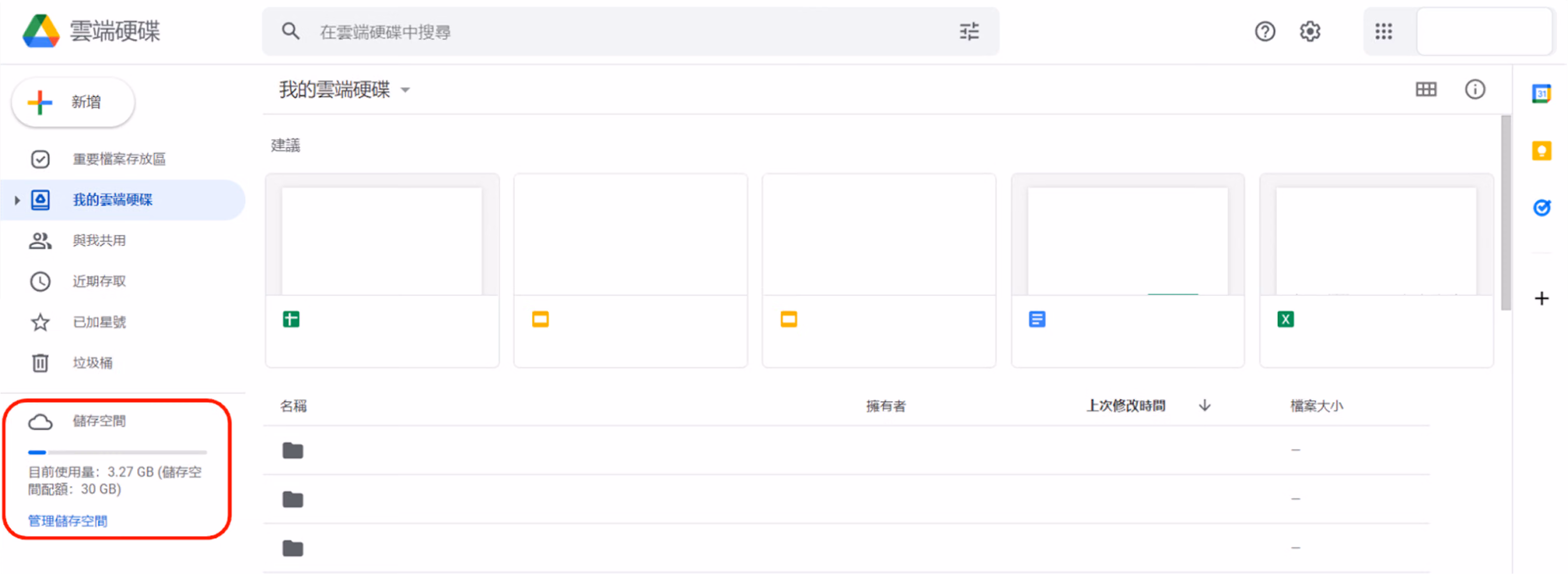This screenshot has width=1568, height=574.
Task: Click the 雲端硬碟 title text
Action: [115, 31]
